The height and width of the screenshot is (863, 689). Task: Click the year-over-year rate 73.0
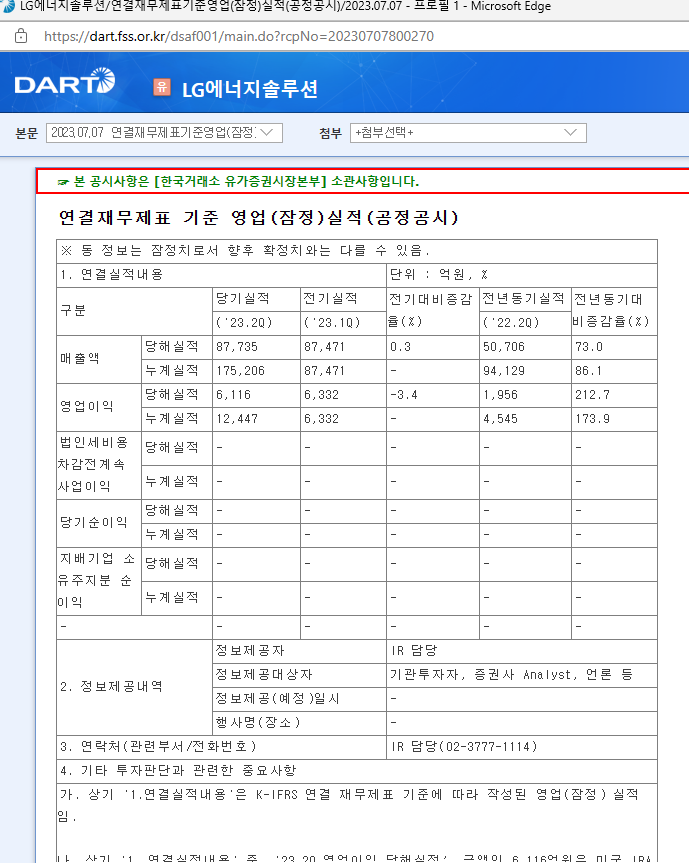click(x=589, y=347)
